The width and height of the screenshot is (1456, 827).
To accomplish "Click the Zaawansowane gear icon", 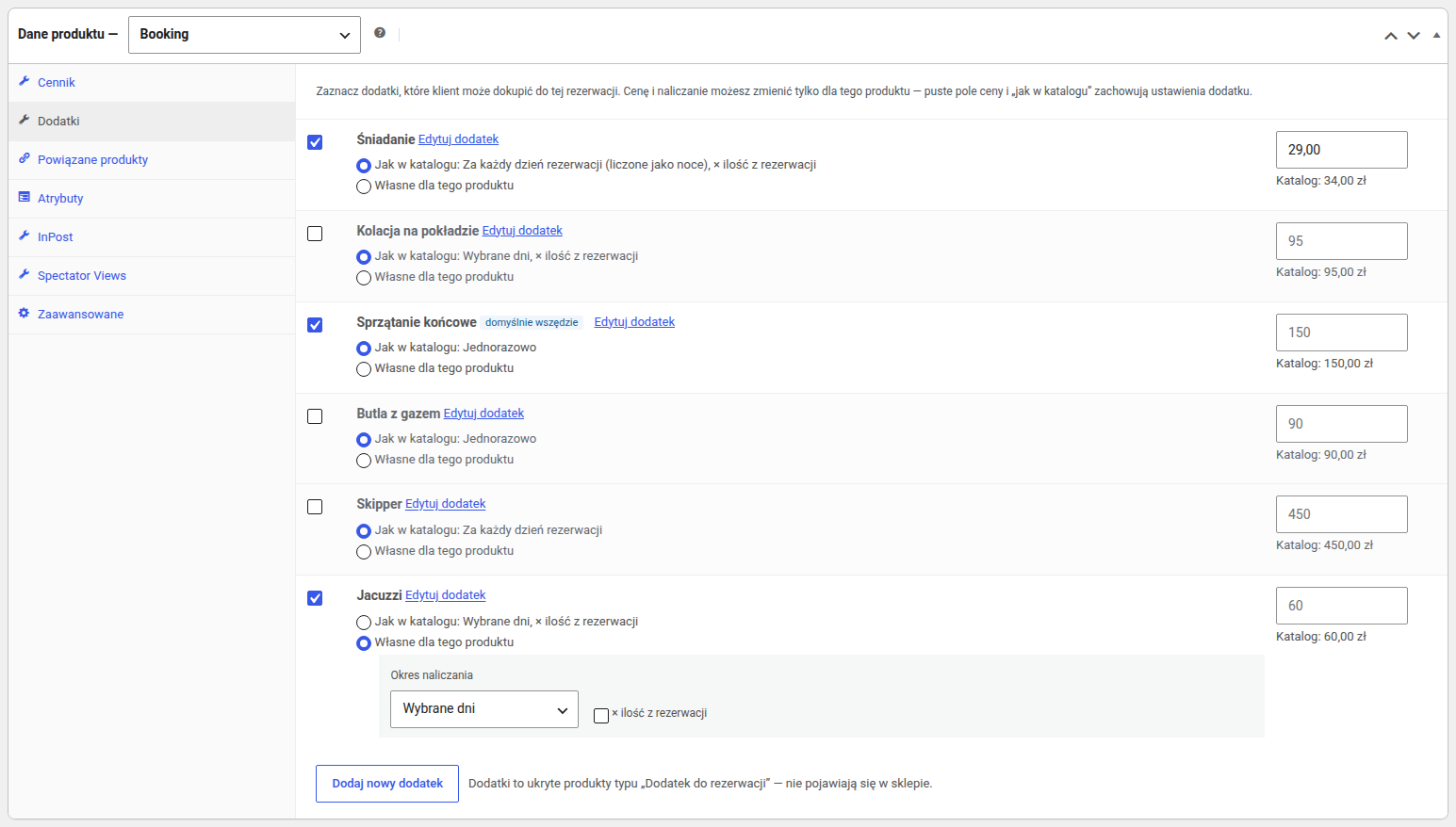I will tap(24, 313).
